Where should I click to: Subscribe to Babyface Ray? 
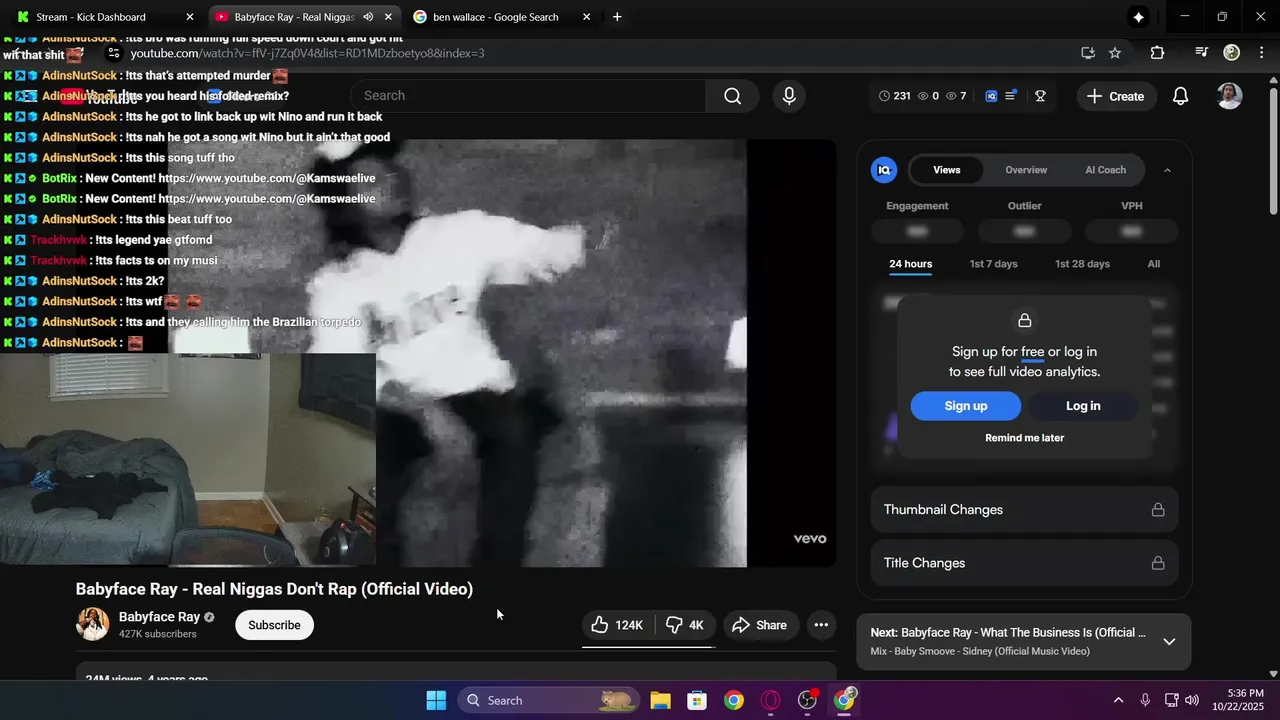[274, 625]
